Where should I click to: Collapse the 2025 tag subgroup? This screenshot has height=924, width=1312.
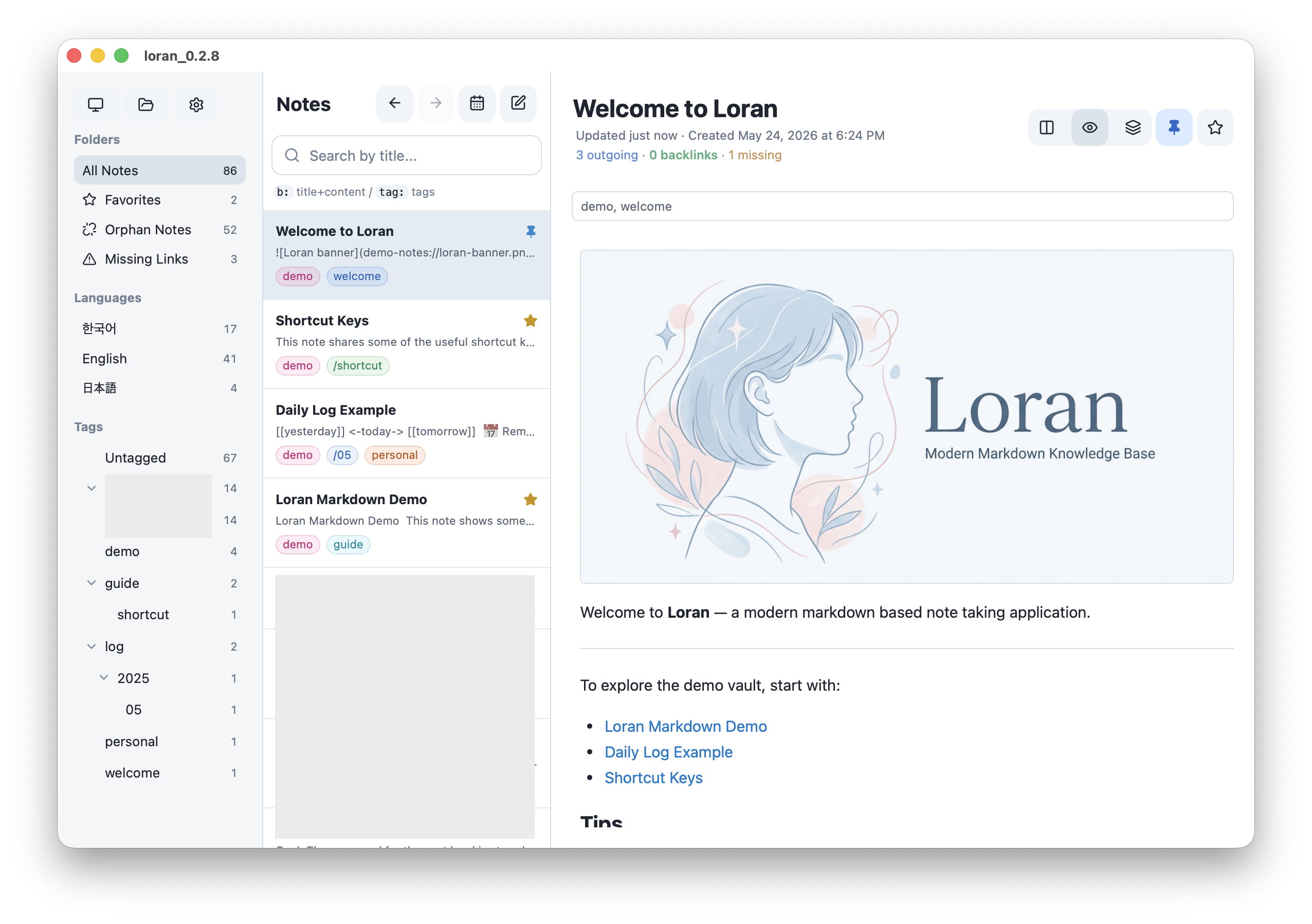104,677
